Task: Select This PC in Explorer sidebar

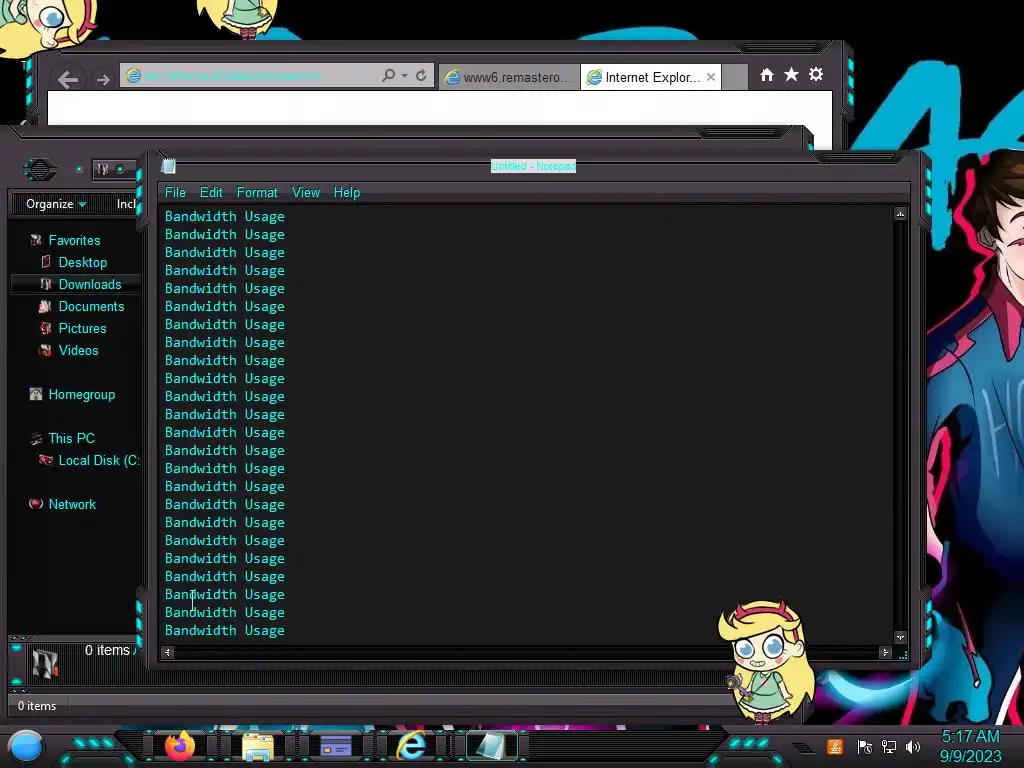Action: [71, 438]
